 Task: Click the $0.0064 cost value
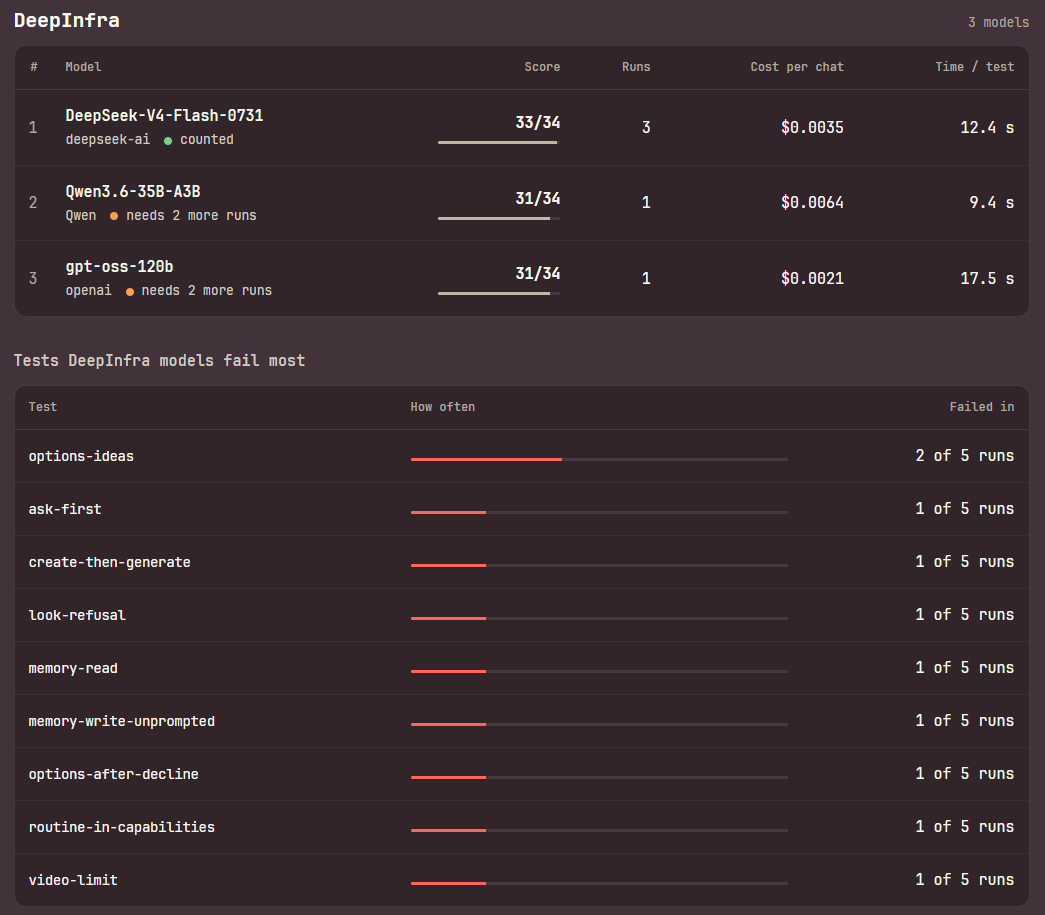click(812, 203)
